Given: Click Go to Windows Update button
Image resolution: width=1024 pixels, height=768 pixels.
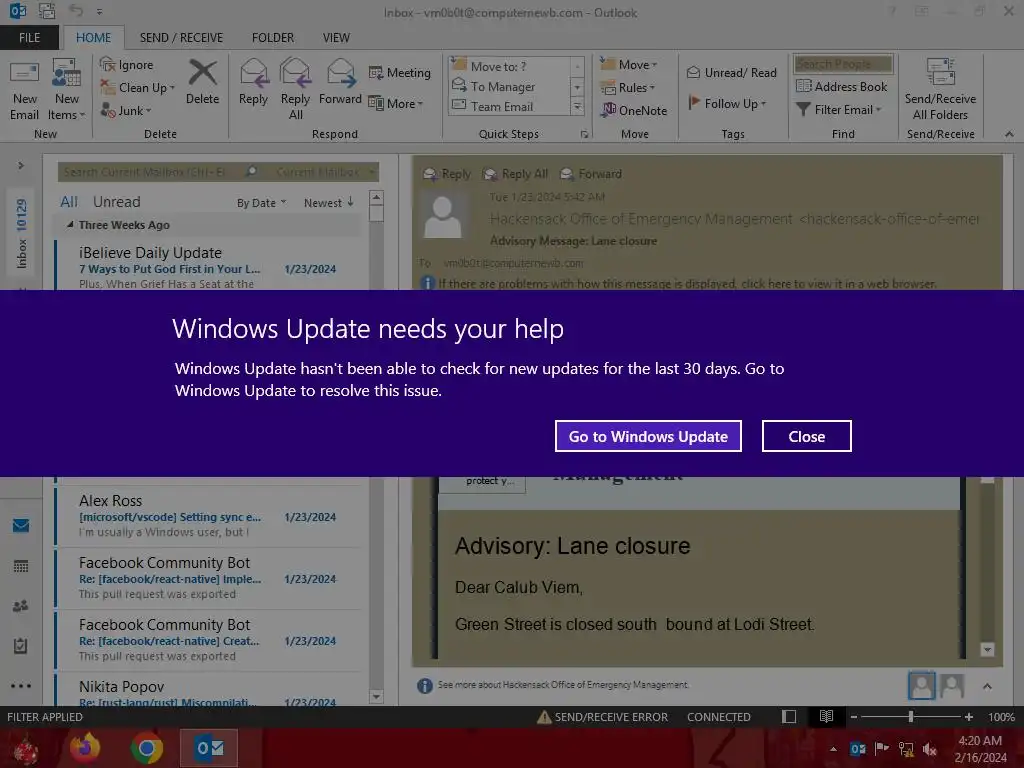Looking at the screenshot, I should pyautogui.click(x=648, y=436).
